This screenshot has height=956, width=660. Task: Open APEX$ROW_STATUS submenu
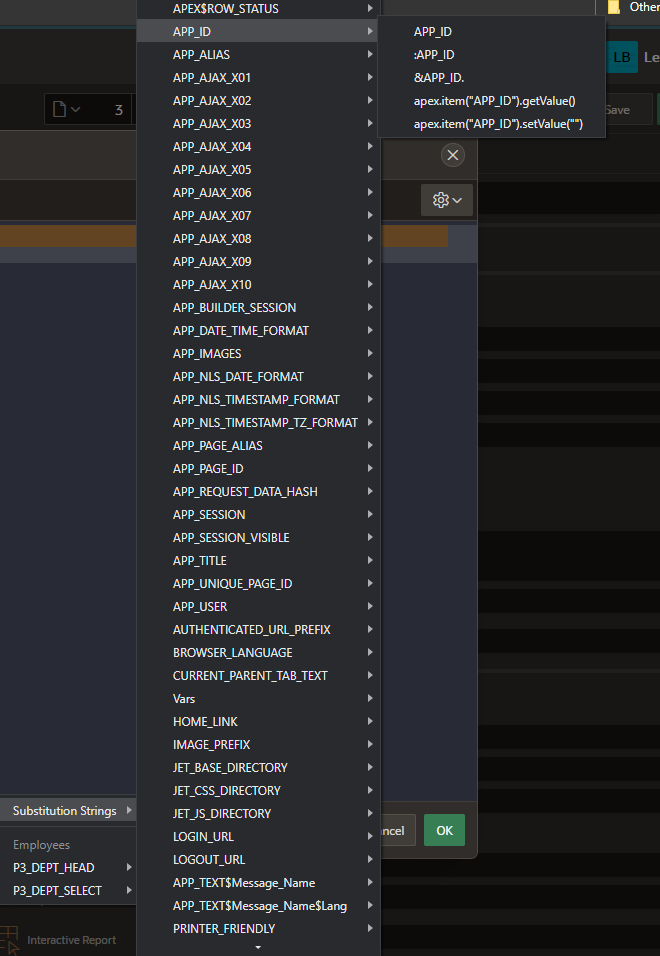[x=258, y=9]
